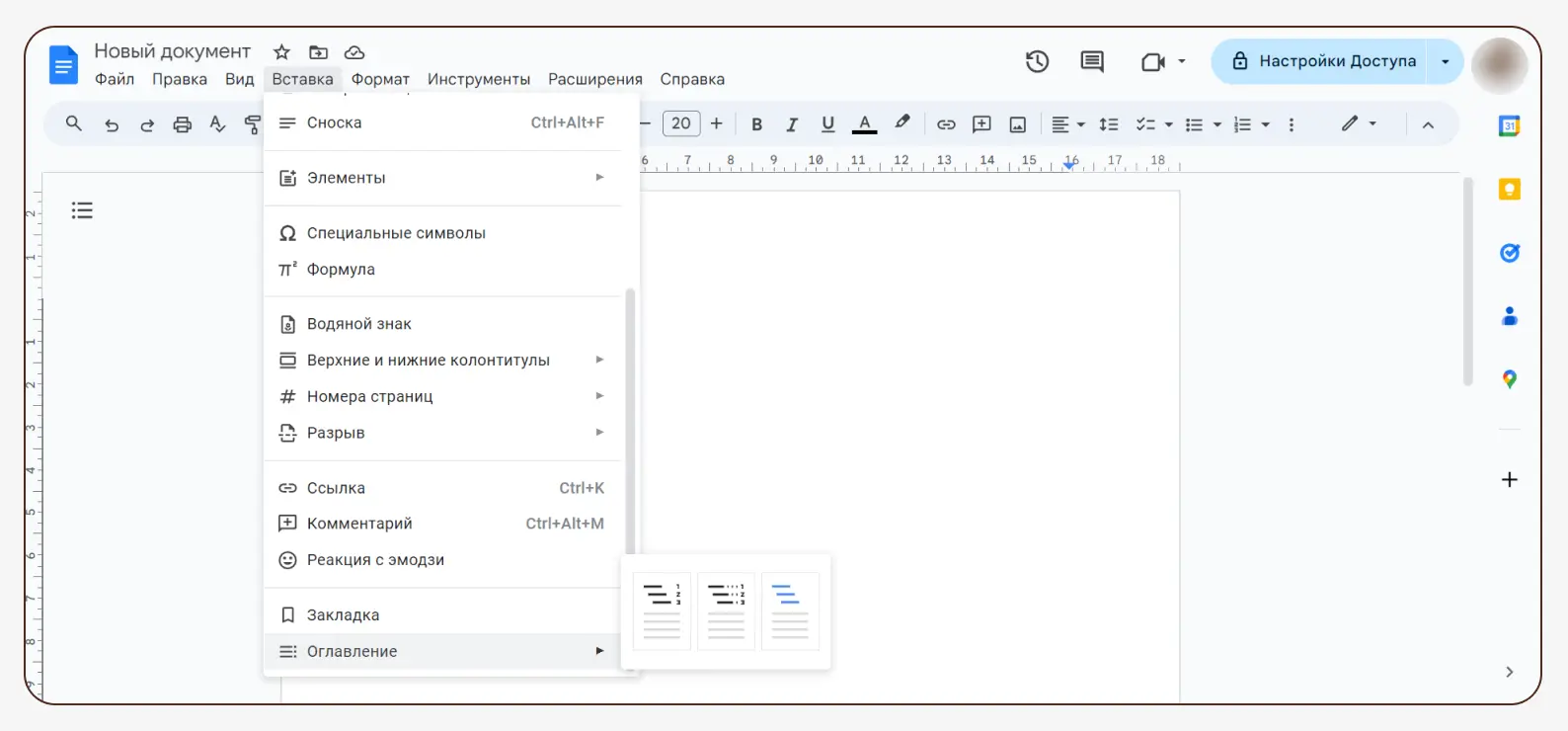
Task: Open line and paragraph spacing
Action: [1109, 124]
